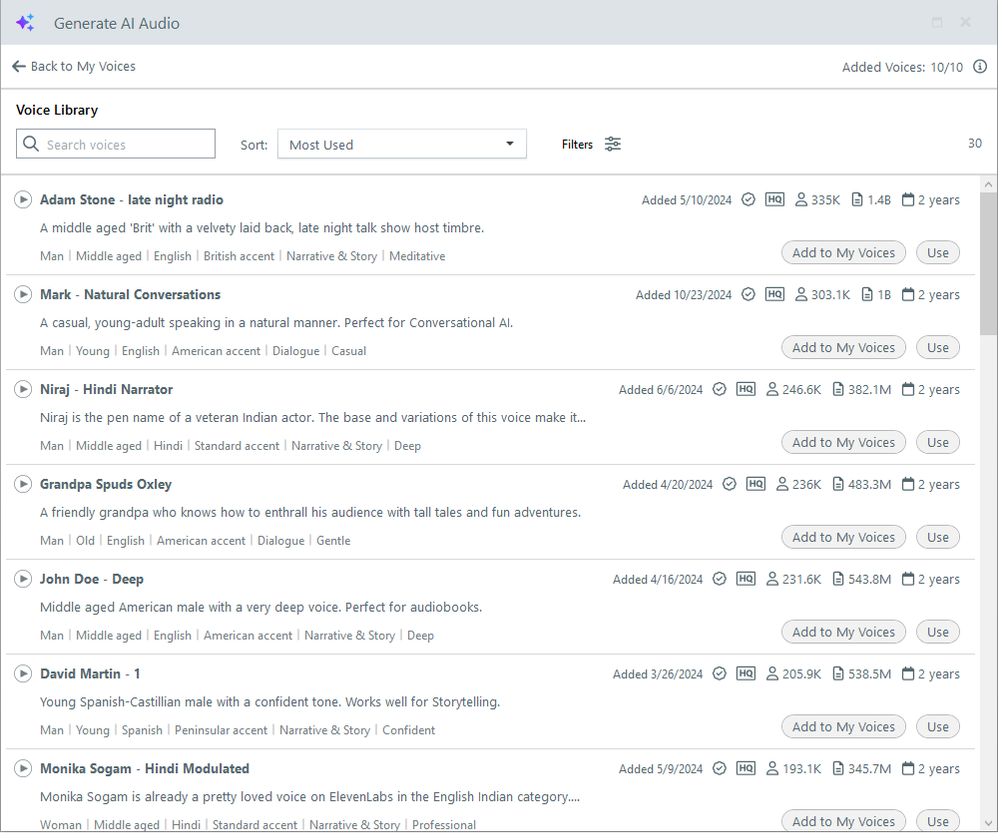Play the Adam Stone voice preview
The image size is (999, 833).
(23, 200)
